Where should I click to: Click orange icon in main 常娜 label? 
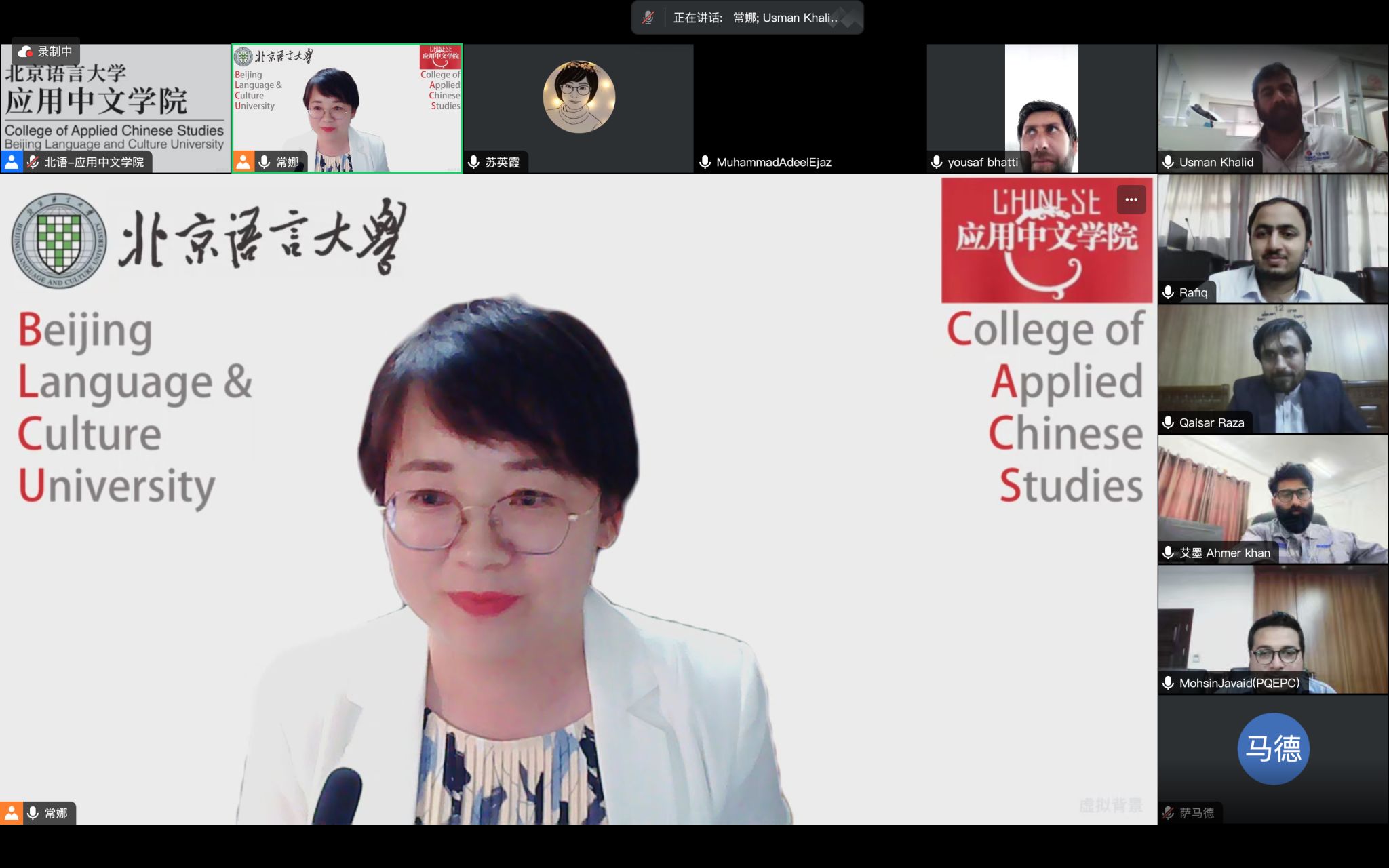tap(12, 813)
